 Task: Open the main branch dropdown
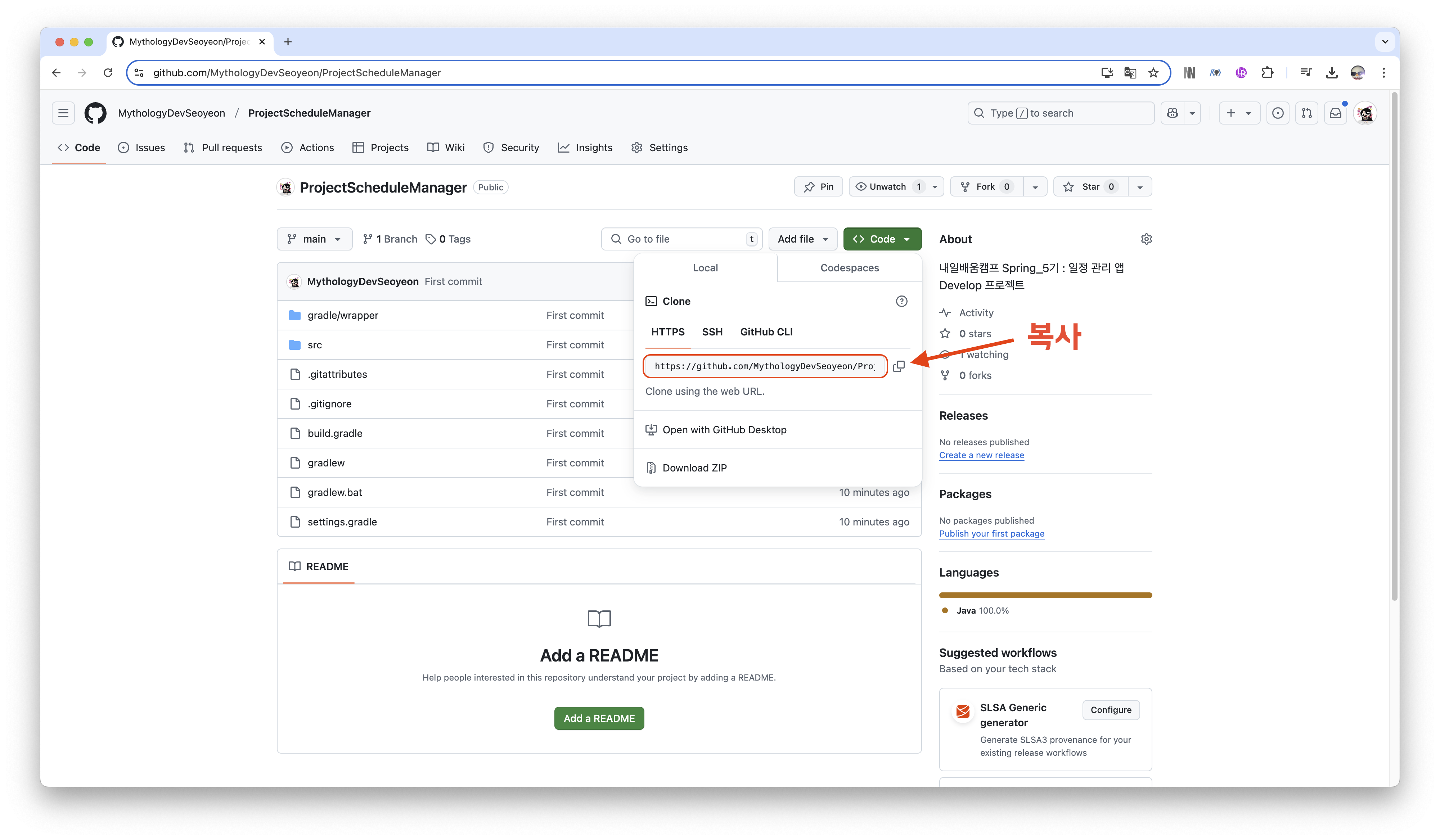(x=314, y=239)
